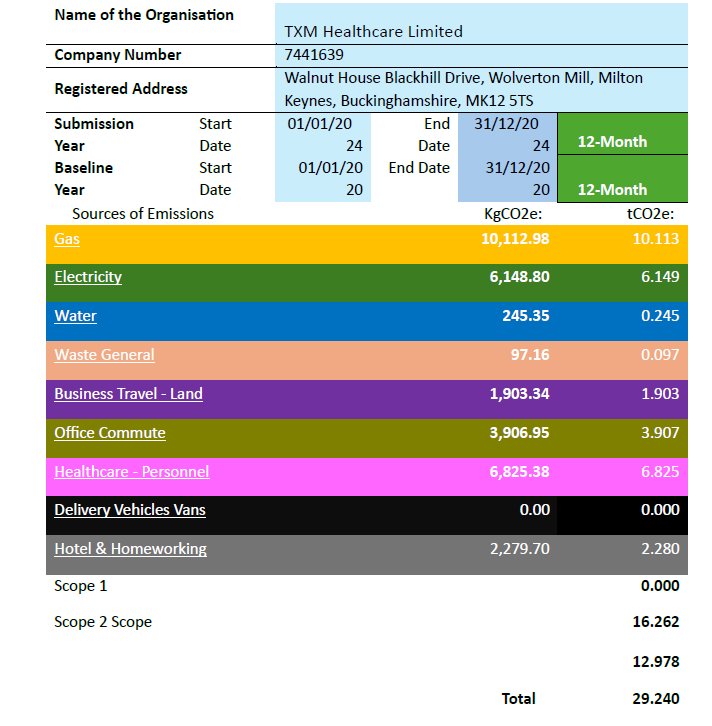Select the Delivery Vehicles Vans link

130,510
